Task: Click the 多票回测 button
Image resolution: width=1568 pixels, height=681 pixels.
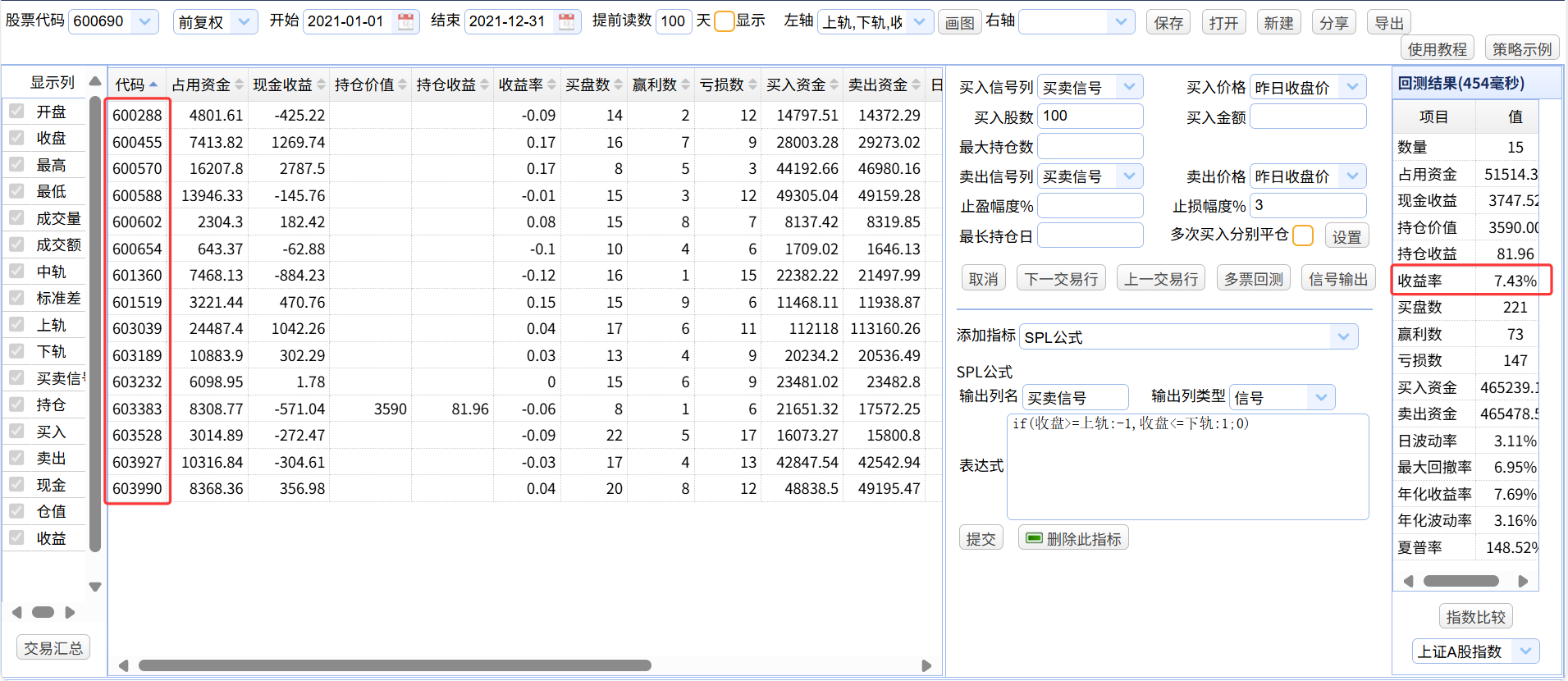Action: click(1252, 279)
